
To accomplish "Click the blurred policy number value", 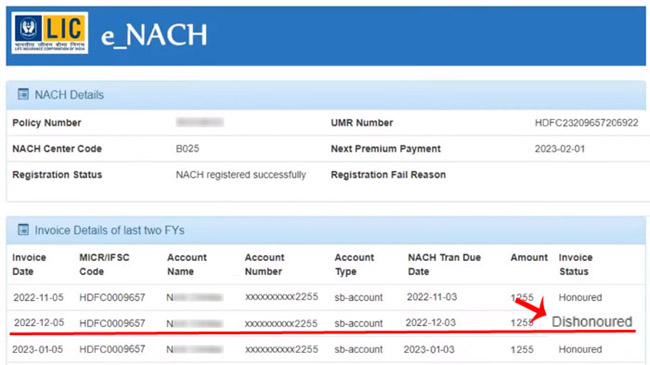I will 200,122.
